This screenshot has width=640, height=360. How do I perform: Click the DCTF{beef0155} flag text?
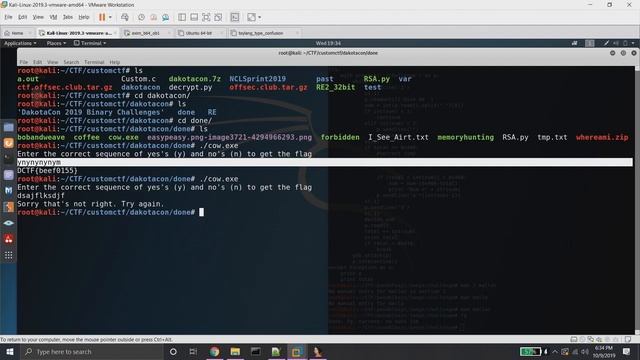(x=47, y=171)
